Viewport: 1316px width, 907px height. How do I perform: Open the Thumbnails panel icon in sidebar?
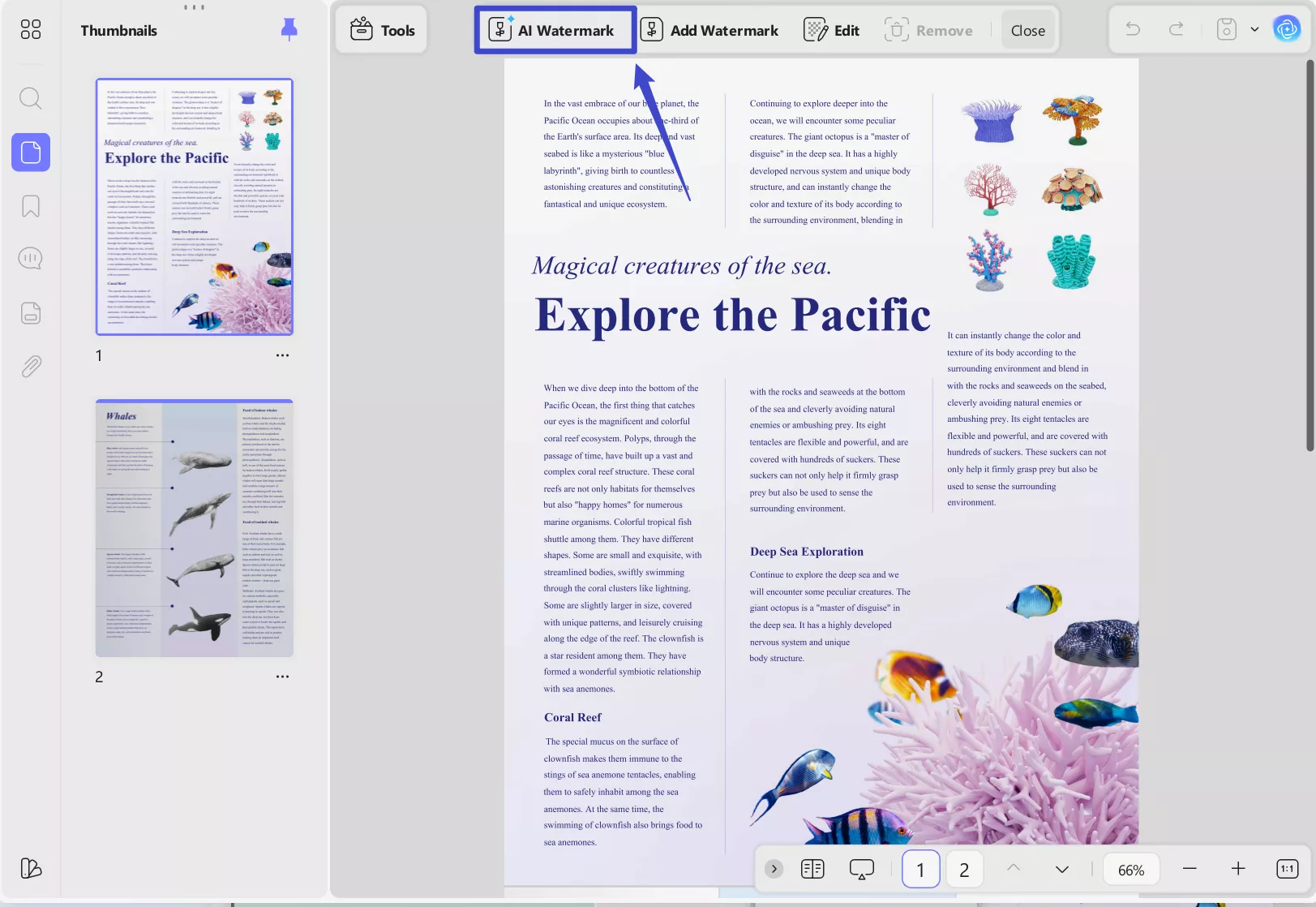[30, 152]
